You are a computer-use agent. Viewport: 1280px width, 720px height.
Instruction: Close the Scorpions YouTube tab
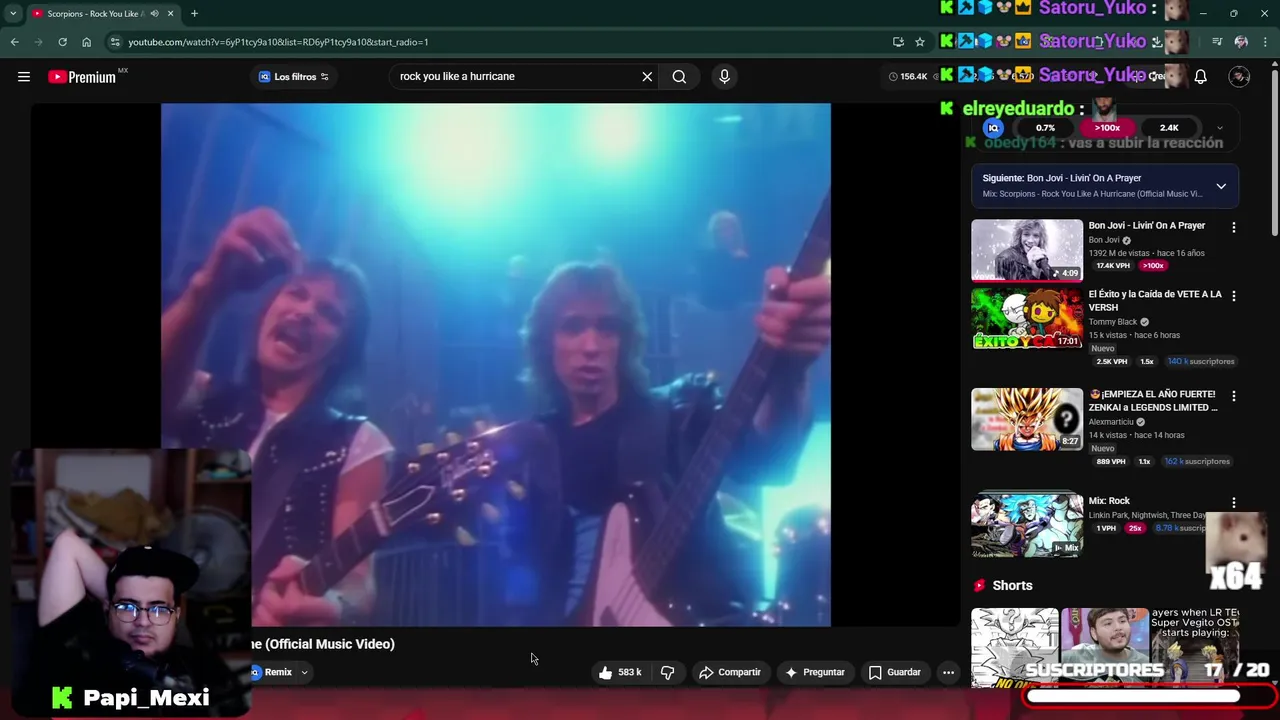coord(170,14)
